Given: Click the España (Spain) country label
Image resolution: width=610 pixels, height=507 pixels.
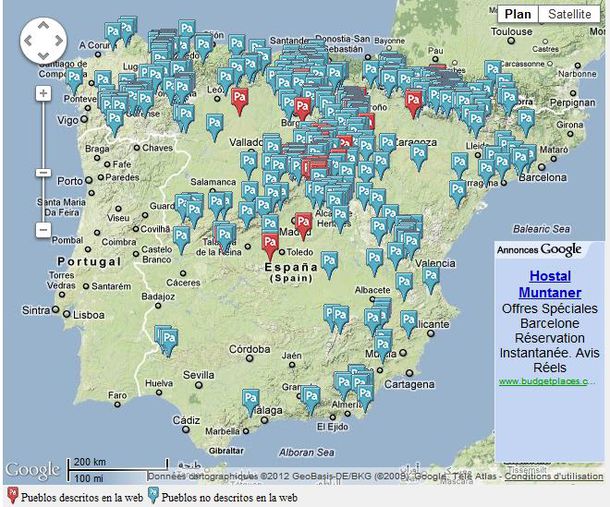Looking at the screenshot, I should click(x=291, y=272).
